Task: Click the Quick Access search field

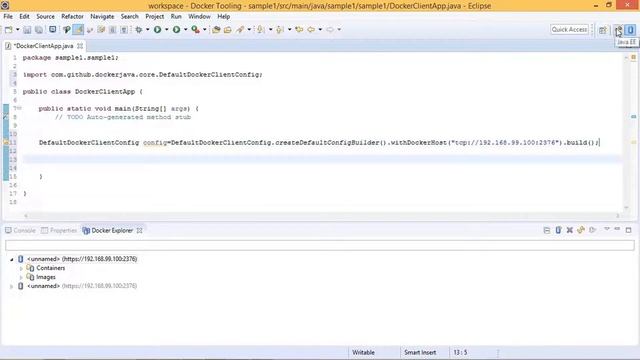Action: pyautogui.click(x=569, y=29)
